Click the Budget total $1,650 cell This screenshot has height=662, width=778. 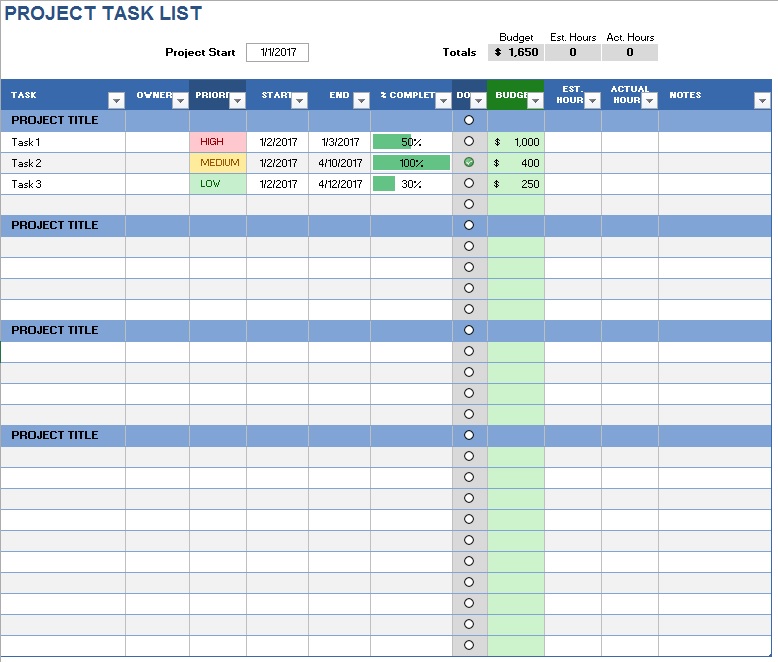(516, 53)
